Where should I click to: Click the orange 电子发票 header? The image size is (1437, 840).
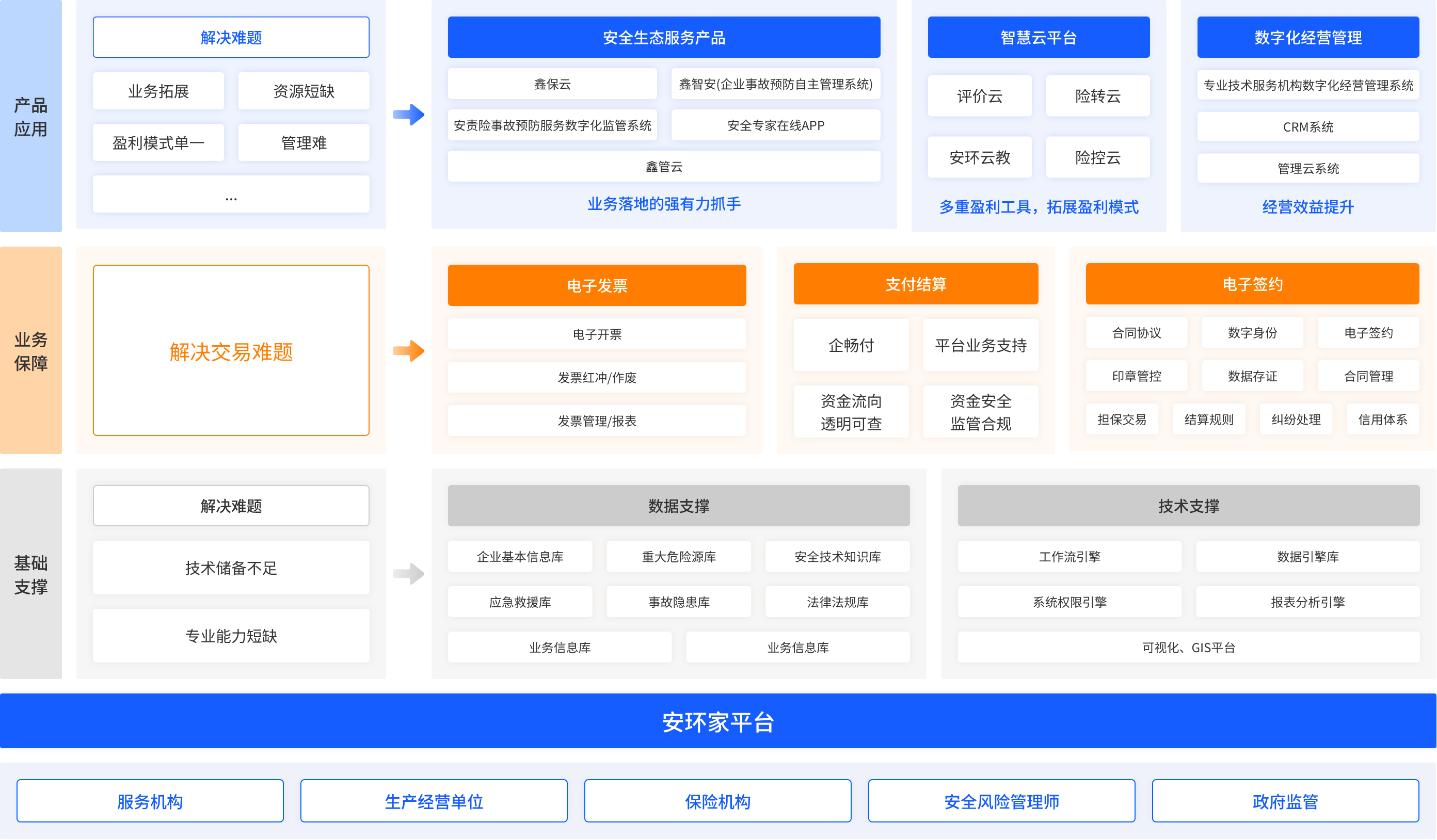(x=597, y=285)
